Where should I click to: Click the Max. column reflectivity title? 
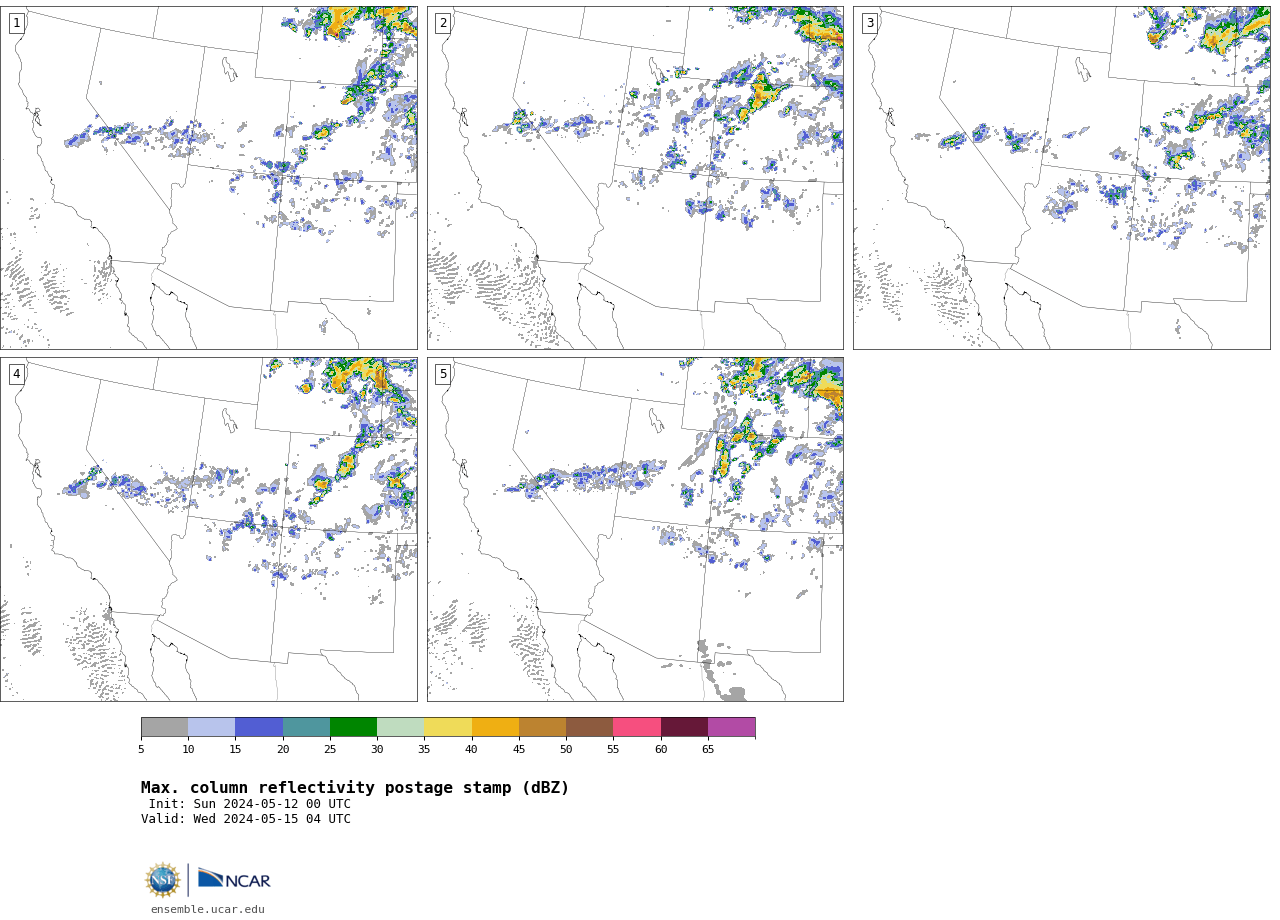355,788
